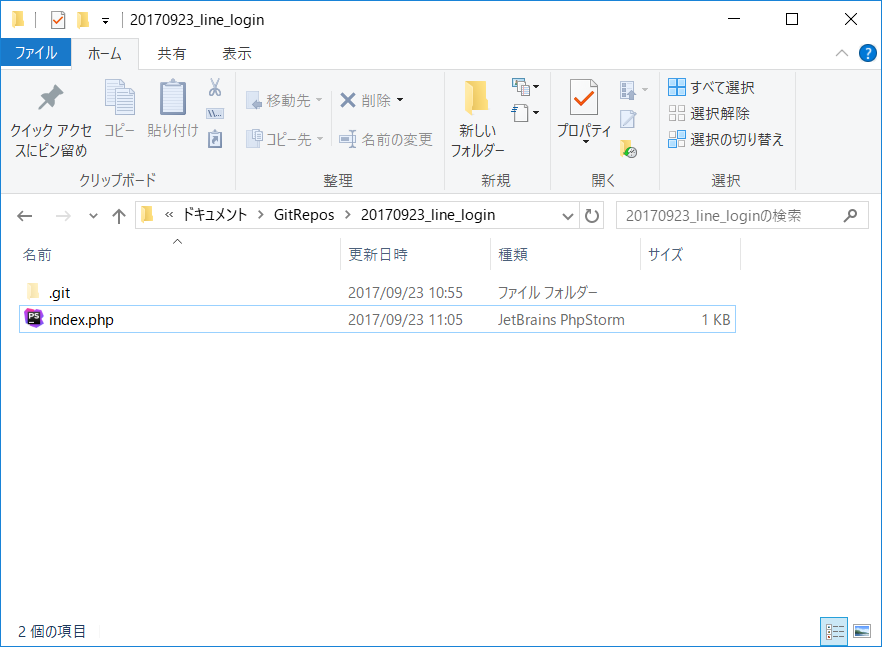882x647 pixels.
Task: Open Customize Quick Access Toolbar dropdown
Action: pyautogui.click(x=105, y=21)
